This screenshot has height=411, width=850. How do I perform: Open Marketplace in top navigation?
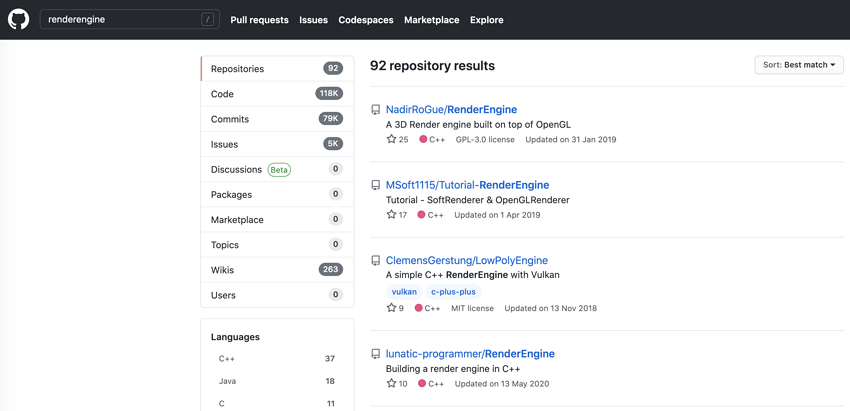click(432, 20)
